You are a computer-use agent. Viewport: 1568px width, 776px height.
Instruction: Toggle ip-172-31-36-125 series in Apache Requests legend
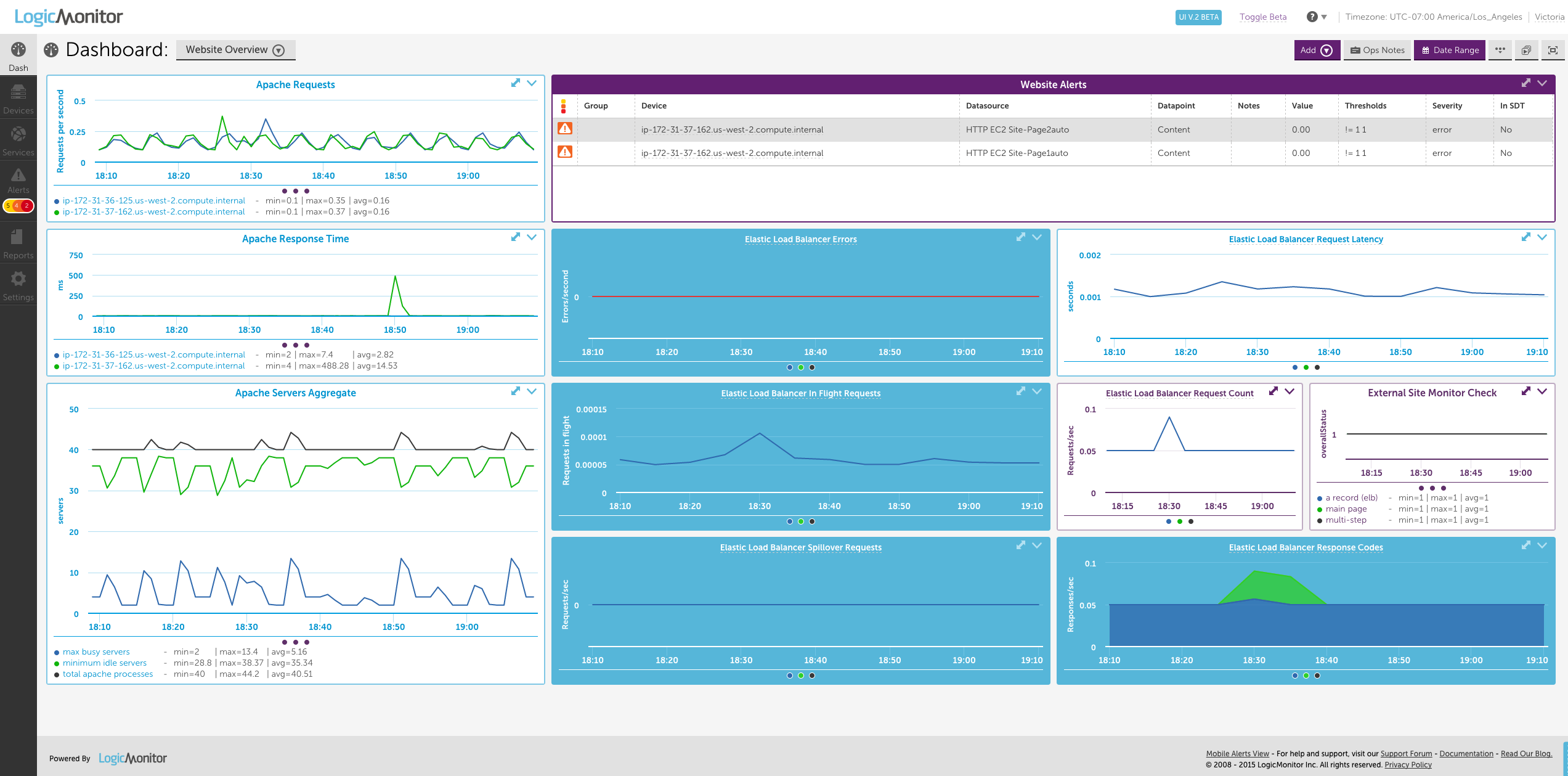(150, 201)
